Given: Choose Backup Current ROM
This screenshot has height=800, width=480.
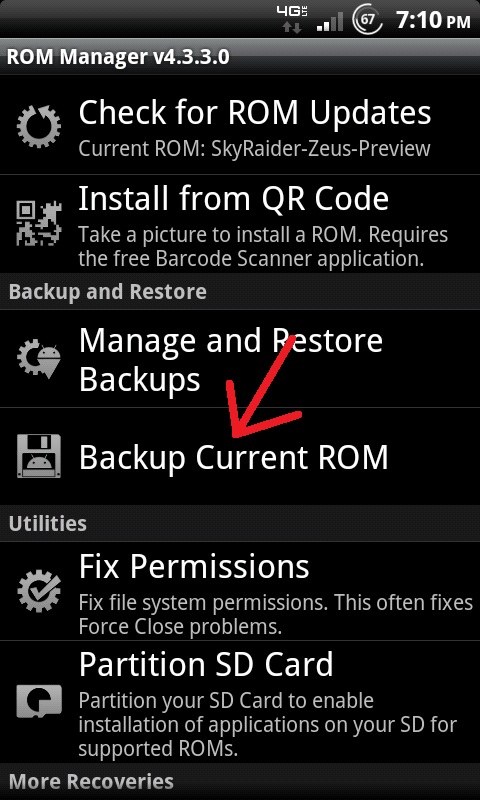Looking at the screenshot, I should click(240, 456).
